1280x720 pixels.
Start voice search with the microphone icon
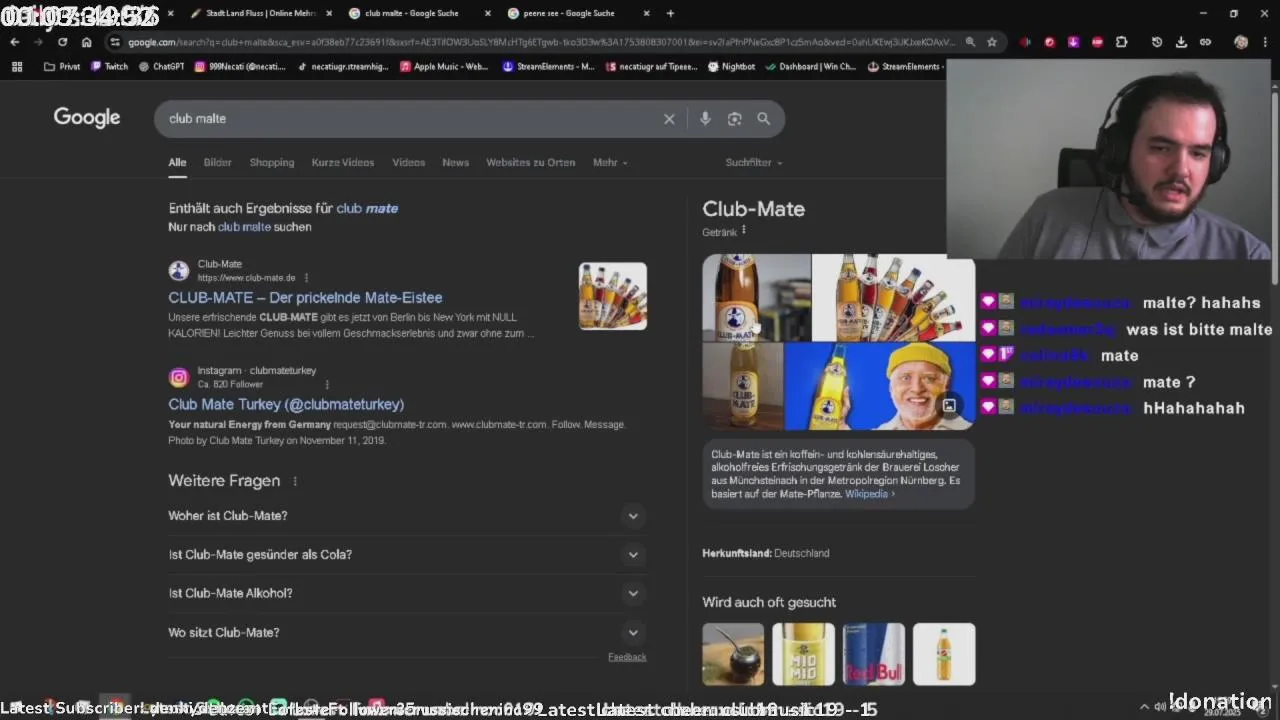pyautogui.click(x=705, y=119)
